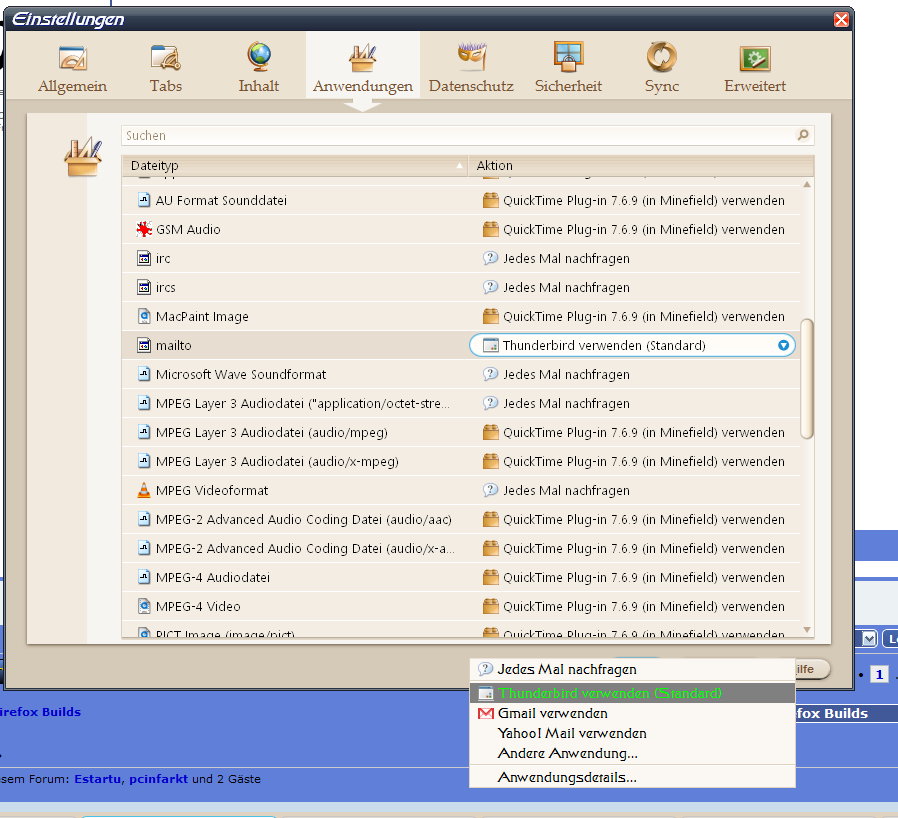Image resolution: width=898 pixels, height=818 pixels.
Task: Click the MPEG Videoformat VLC cone icon
Action: pyautogui.click(x=144, y=490)
